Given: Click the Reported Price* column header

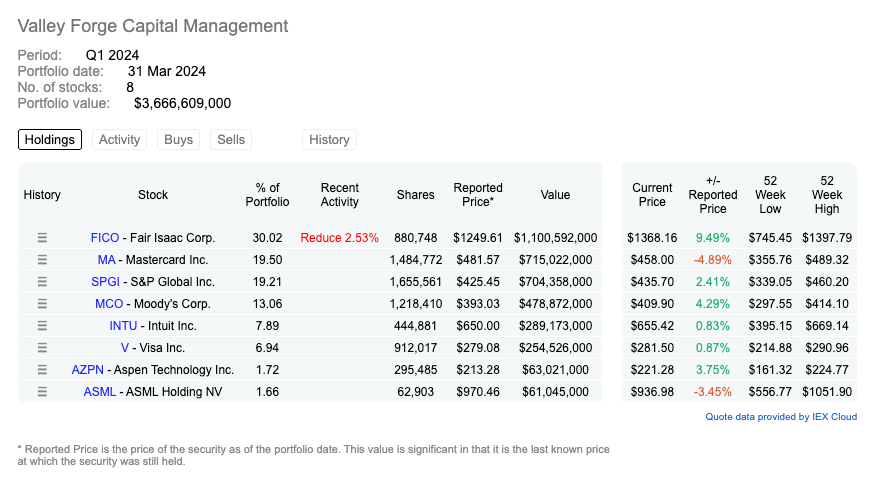Looking at the screenshot, I should click(478, 195).
